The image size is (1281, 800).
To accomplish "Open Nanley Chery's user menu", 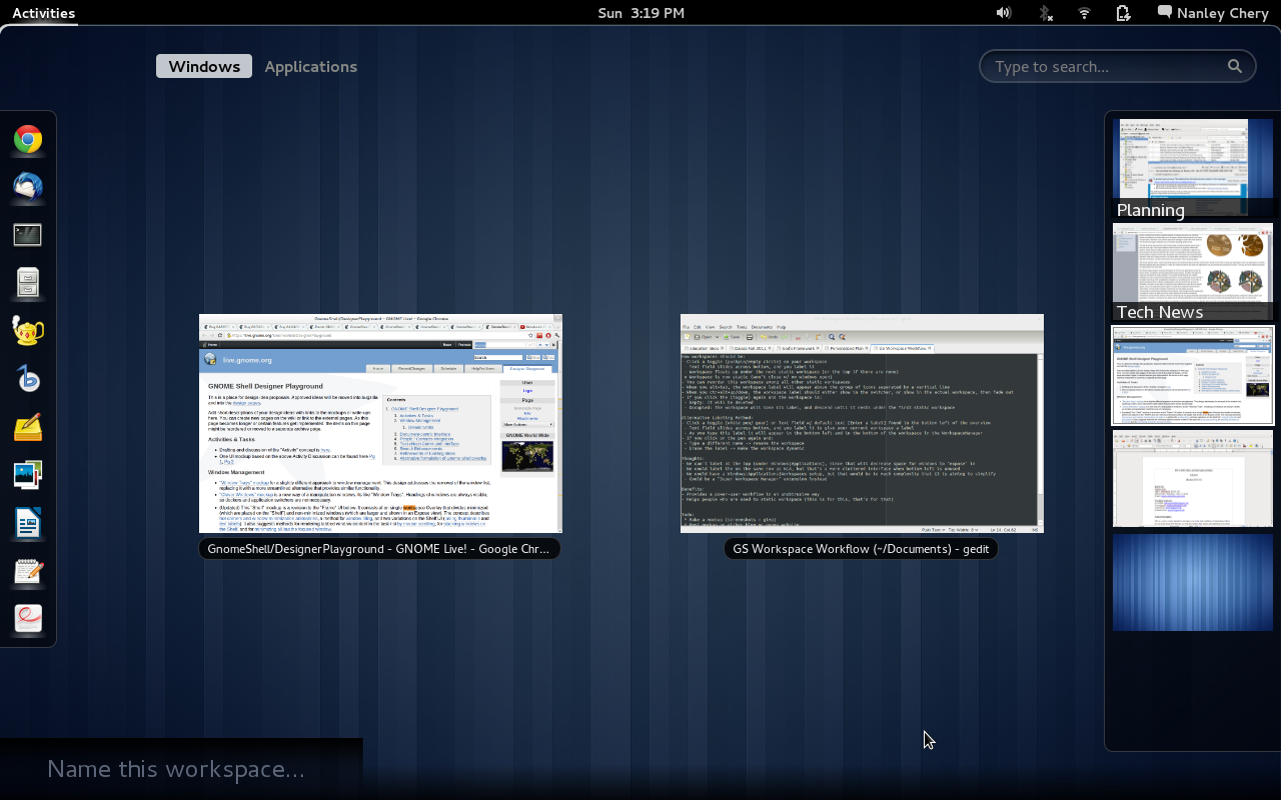I will coord(1213,13).
